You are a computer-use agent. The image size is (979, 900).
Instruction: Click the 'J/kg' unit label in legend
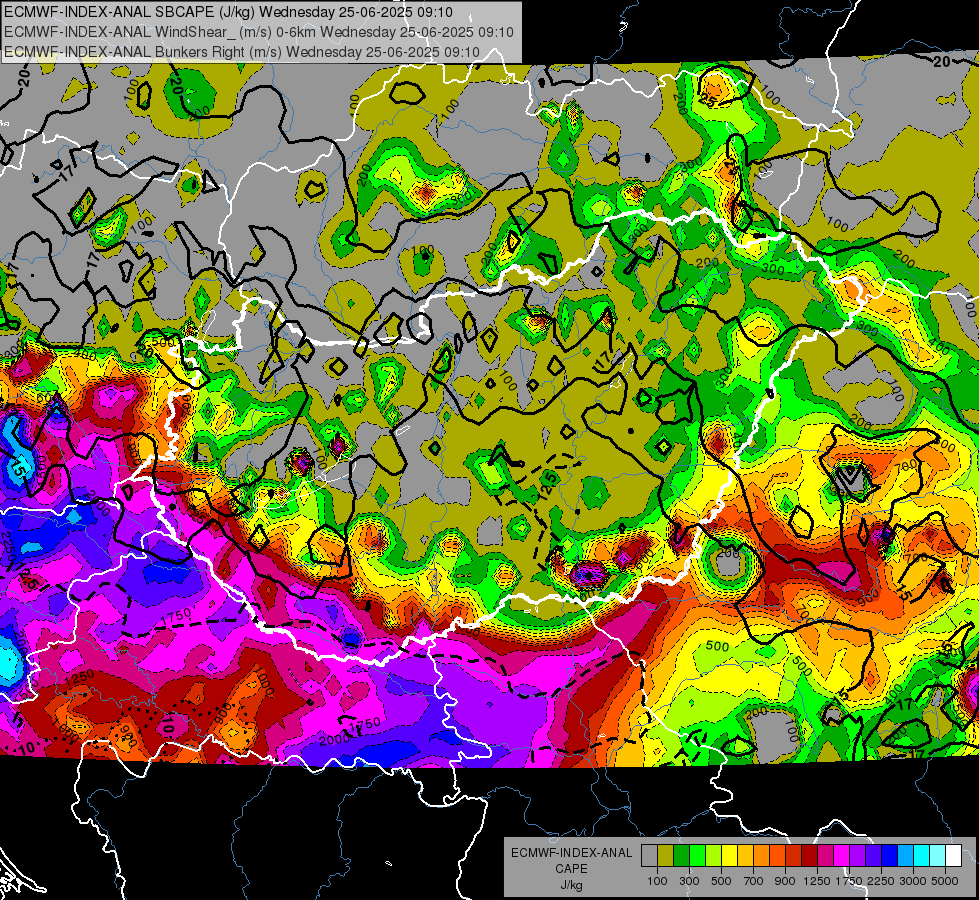(x=572, y=885)
